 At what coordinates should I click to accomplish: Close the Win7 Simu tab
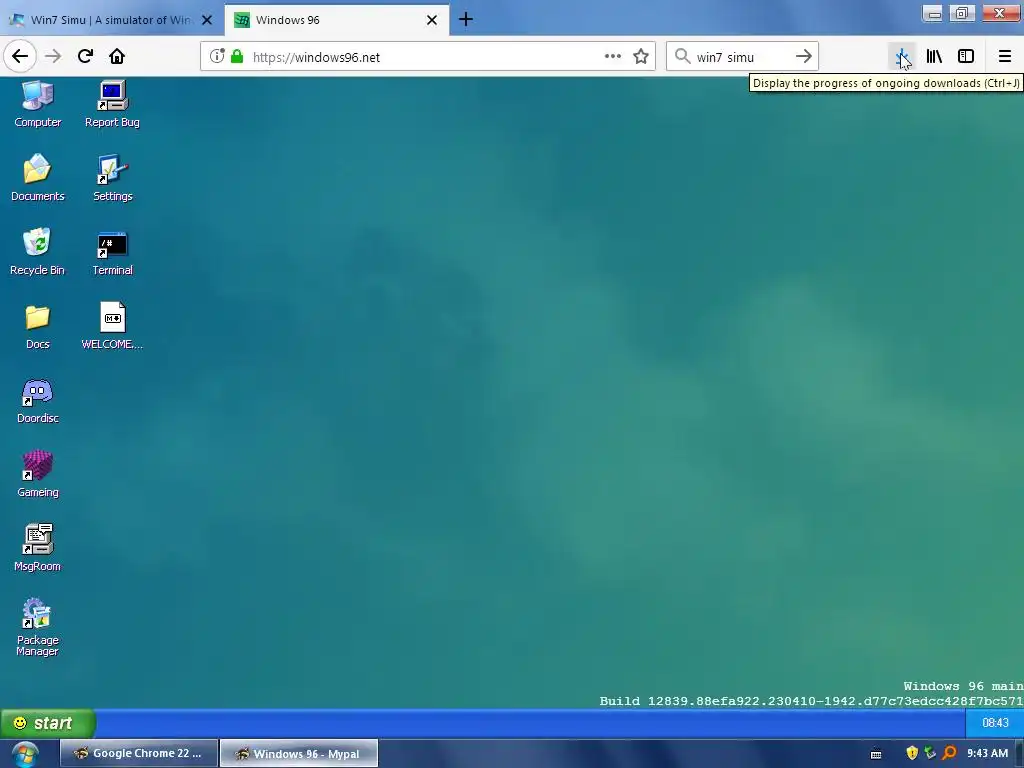click(x=207, y=20)
